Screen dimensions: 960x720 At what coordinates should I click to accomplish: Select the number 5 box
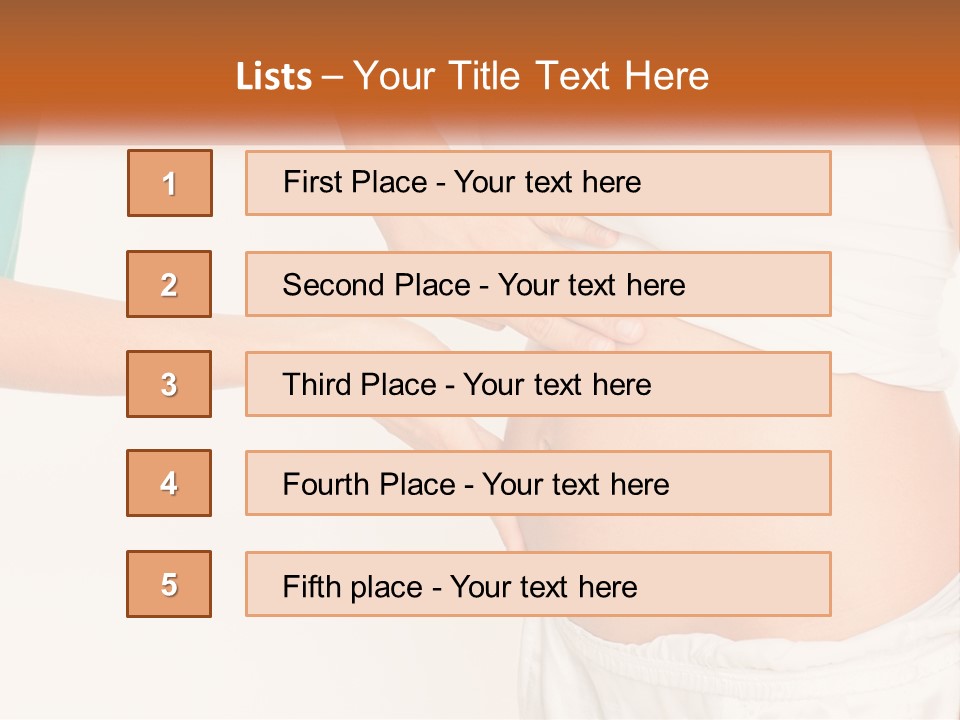[169, 584]
